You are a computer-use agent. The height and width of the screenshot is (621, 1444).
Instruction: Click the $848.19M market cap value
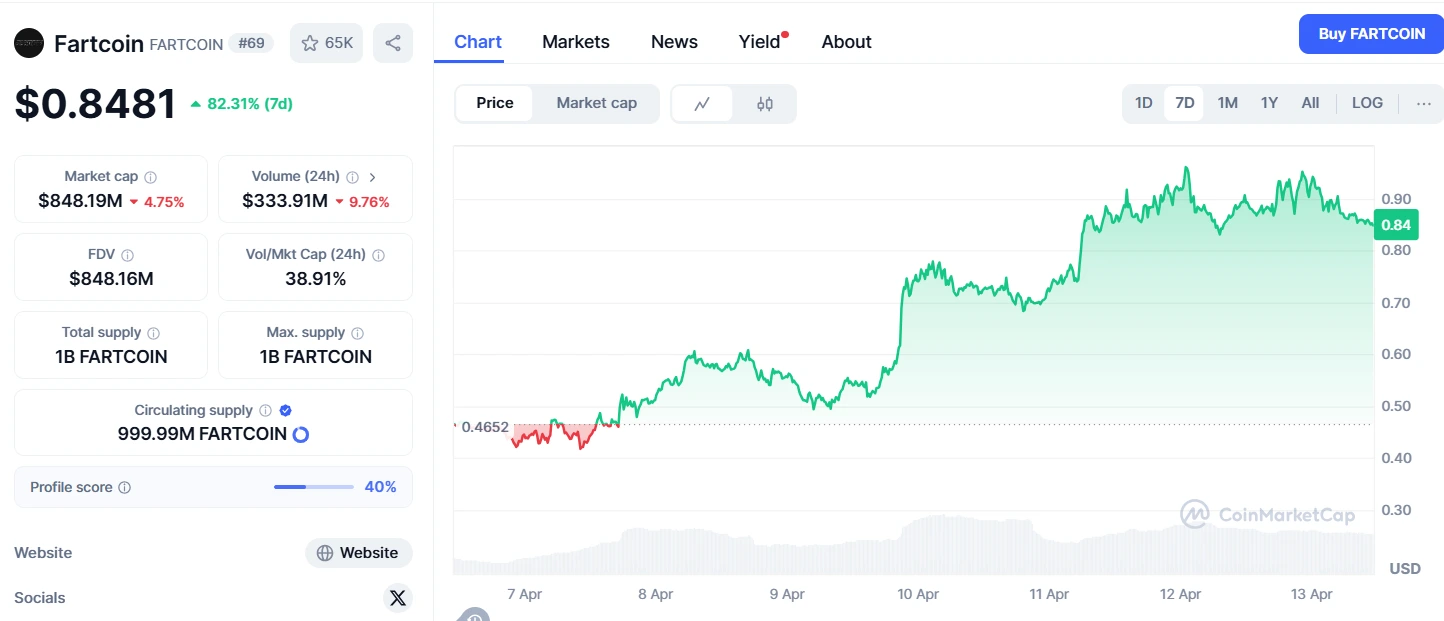point(80,201)
